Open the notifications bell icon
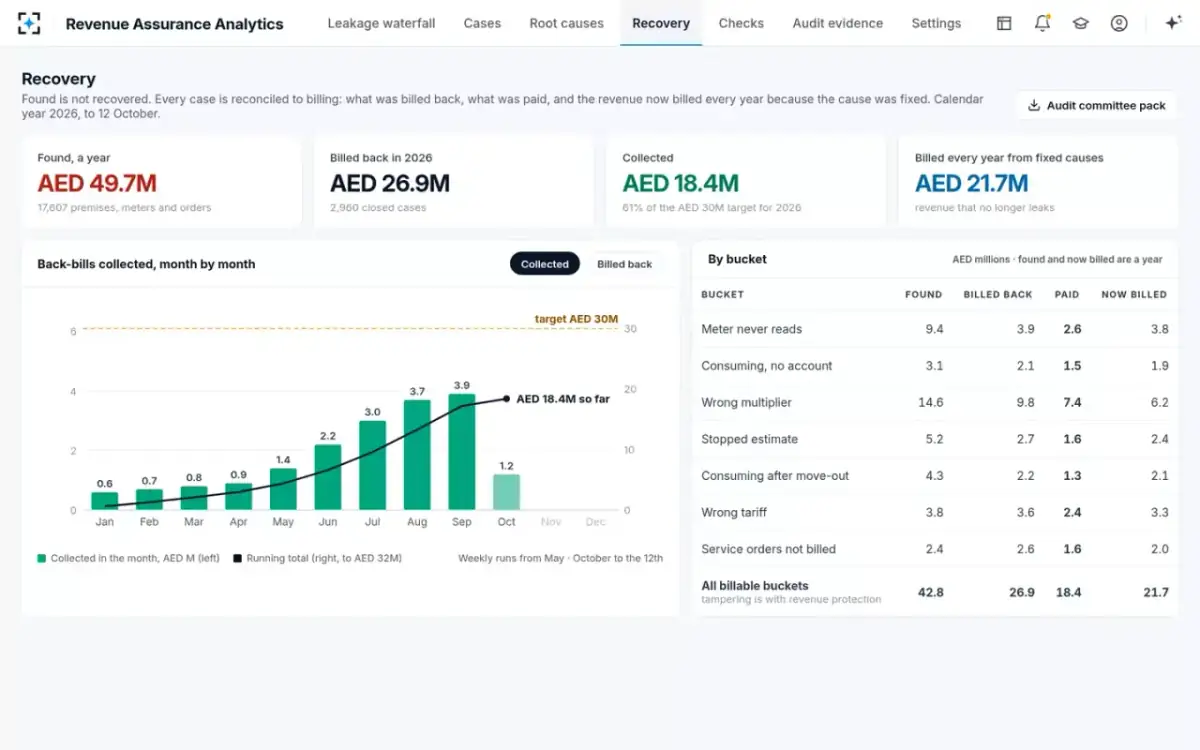This screenshot has height=750, width=1200. (1042, 23)
